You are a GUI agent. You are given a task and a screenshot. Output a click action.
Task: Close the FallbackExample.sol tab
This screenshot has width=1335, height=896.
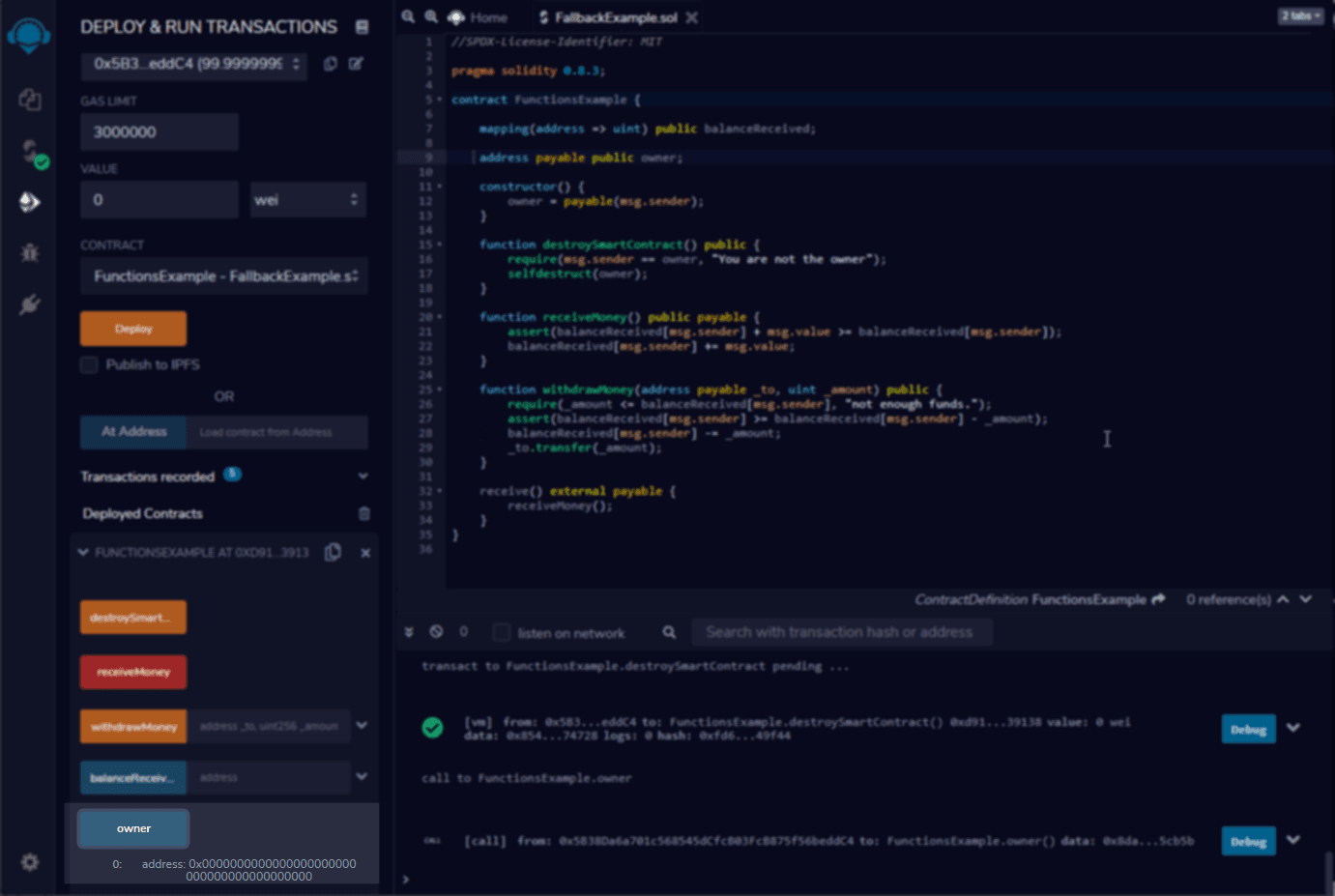692,17
